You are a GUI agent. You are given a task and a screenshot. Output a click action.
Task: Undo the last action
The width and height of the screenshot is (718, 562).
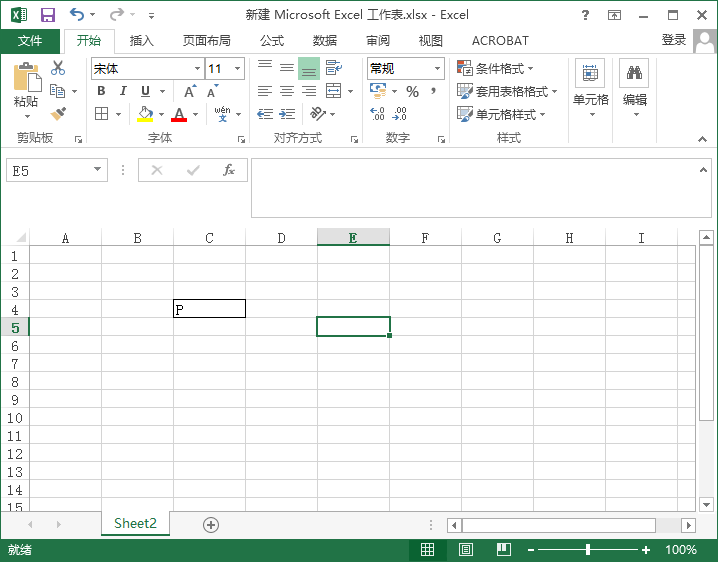coord(77,15)
